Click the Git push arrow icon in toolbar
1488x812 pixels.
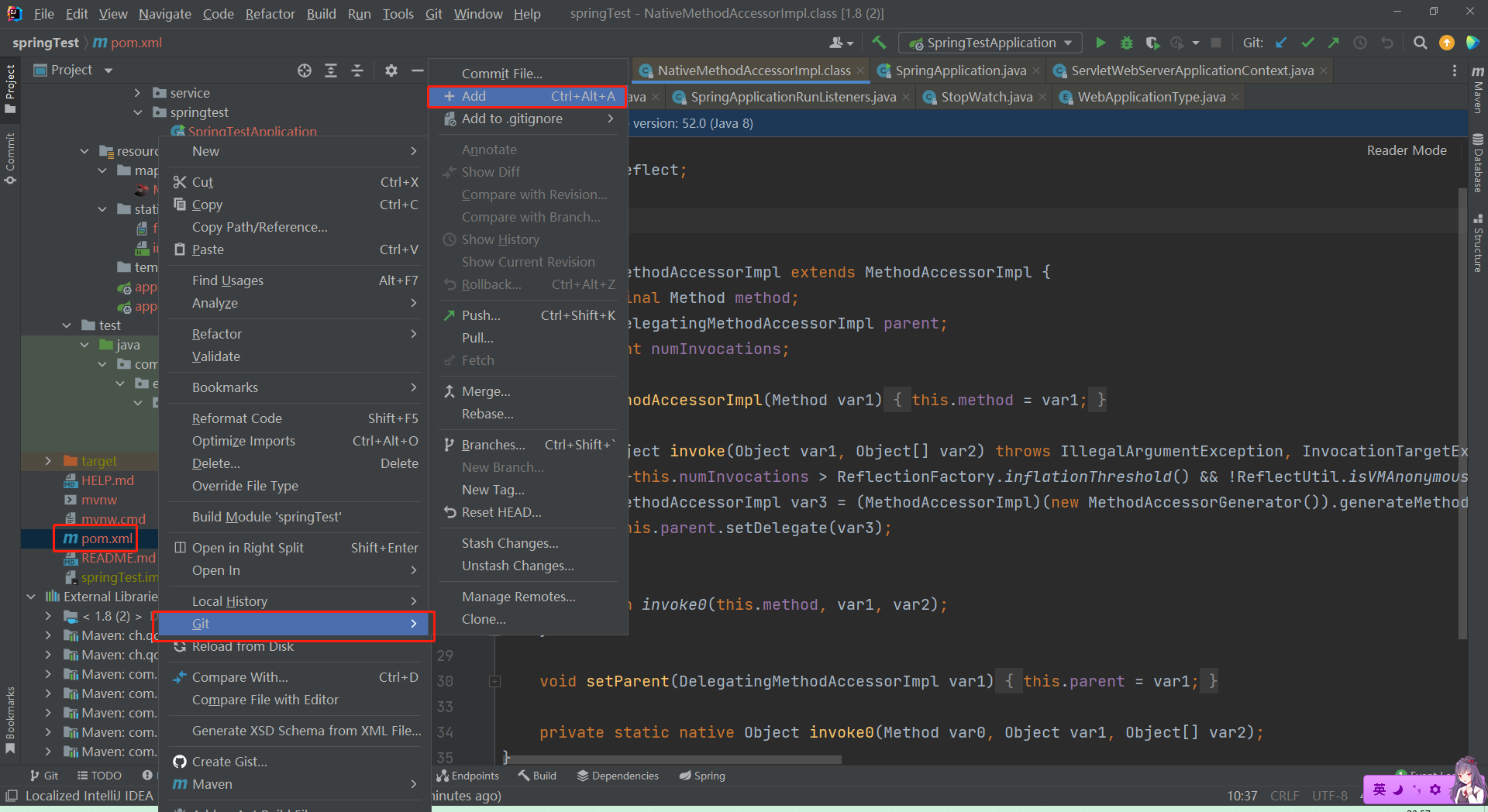pos(1334,43)
